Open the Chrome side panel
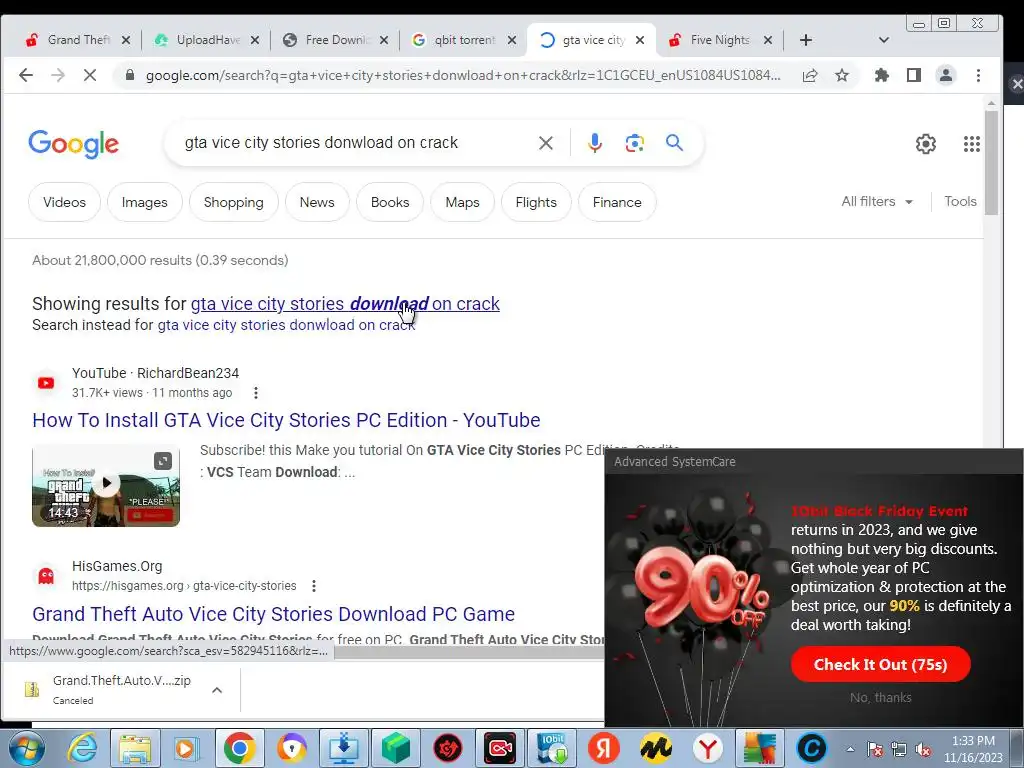 [x=914, y=75]
